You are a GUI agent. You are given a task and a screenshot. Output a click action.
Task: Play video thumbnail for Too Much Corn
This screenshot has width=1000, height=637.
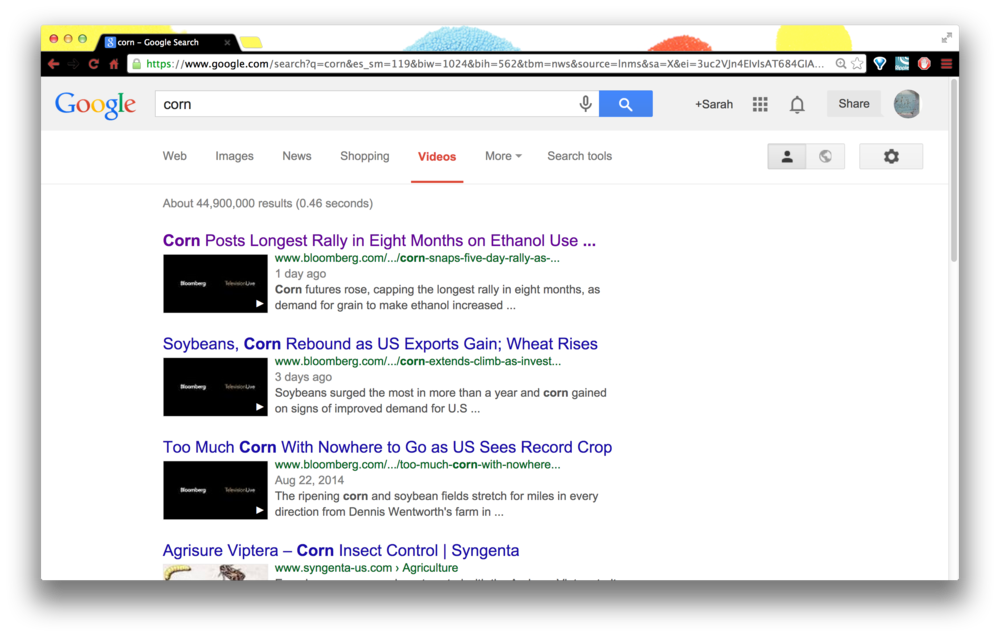215,490
